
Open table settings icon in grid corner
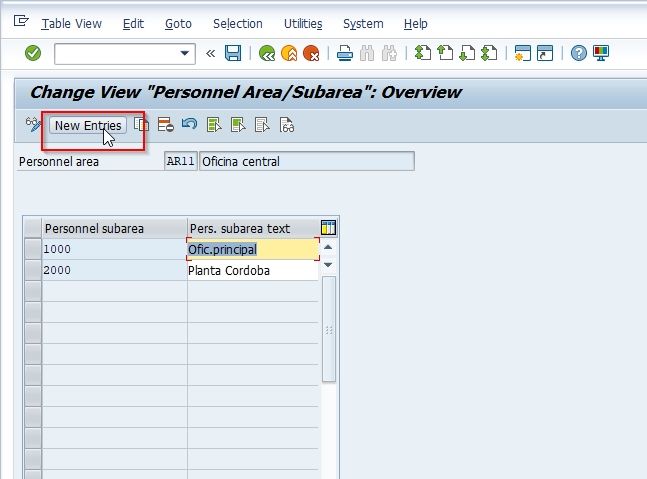328,228
